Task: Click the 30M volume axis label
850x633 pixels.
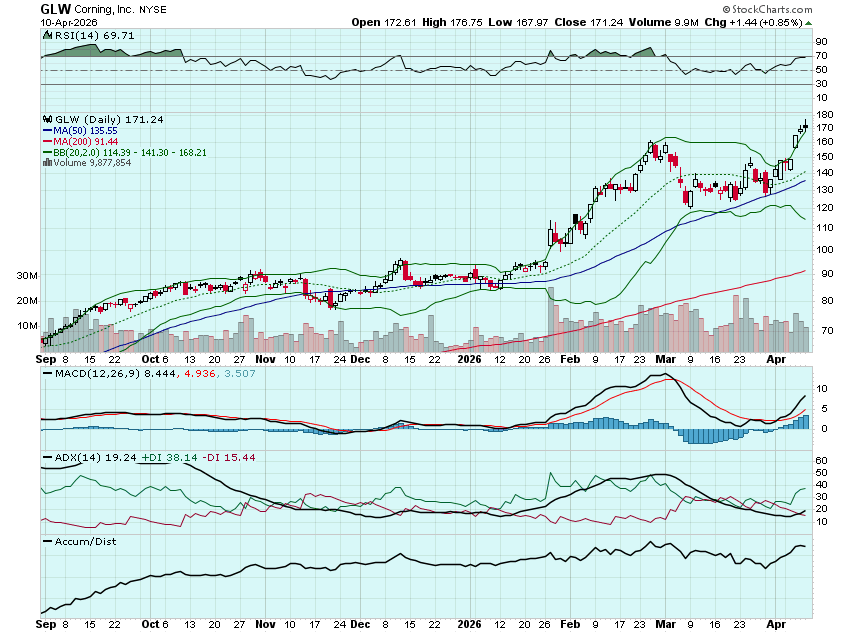Action: [27, 276]
